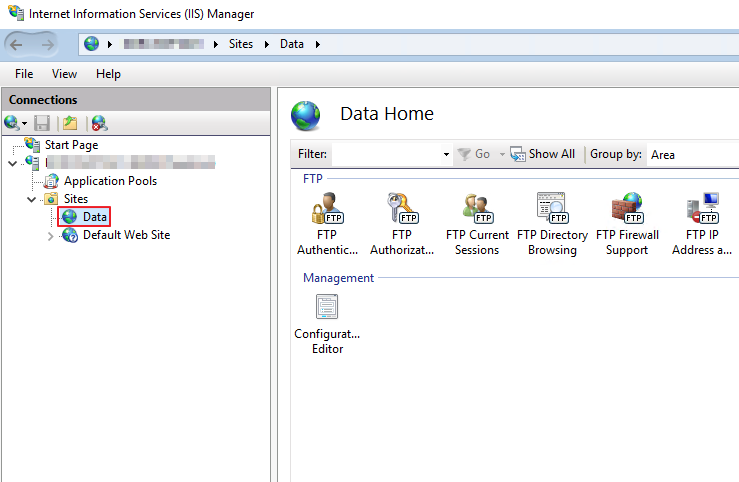Expand breadcrumb arrow after the blurred server name
The height and width of the screenshot is (482, 739).
tap(215, 44)
